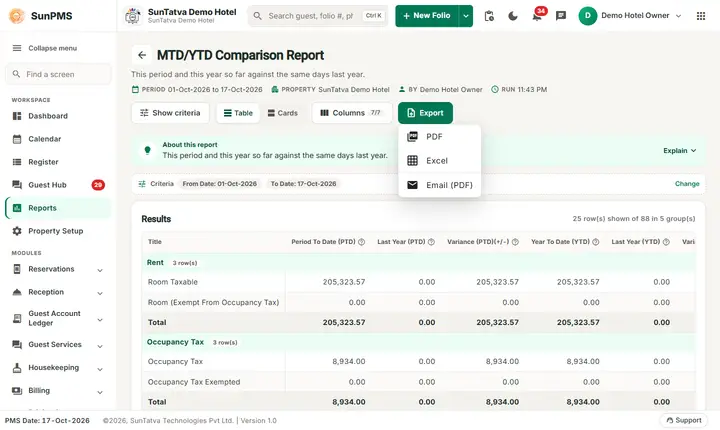Click Occupancy Tax Exempted row title
The image size is (720, 430).
point(194,382)
